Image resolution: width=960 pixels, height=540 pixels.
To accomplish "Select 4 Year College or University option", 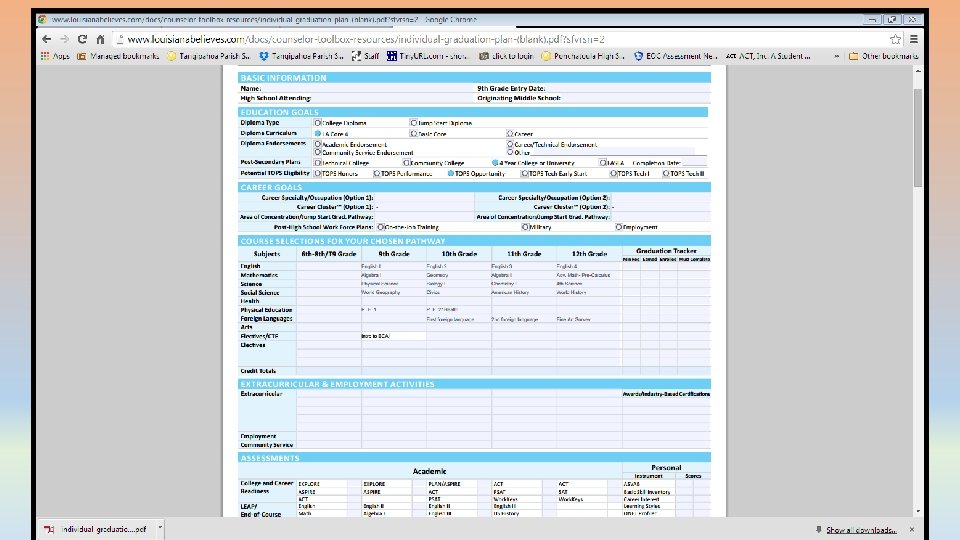I will (x=495, y=163).
